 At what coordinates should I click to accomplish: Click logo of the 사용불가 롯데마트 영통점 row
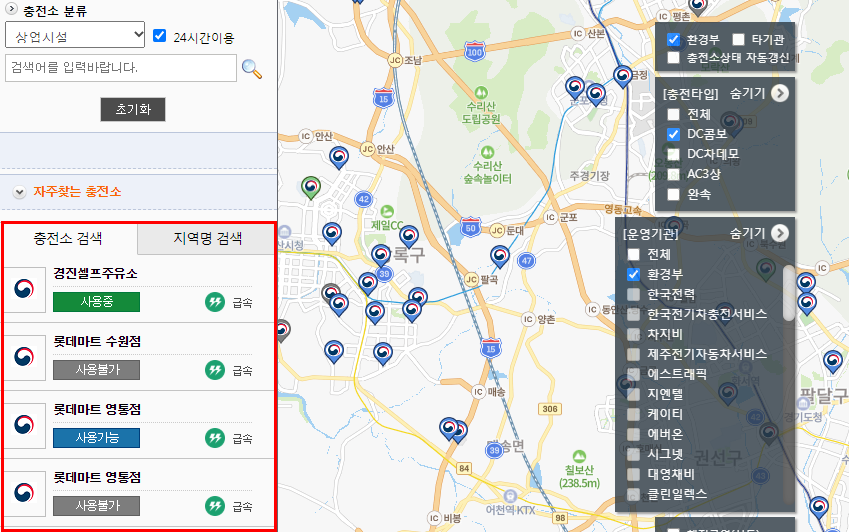24,493
